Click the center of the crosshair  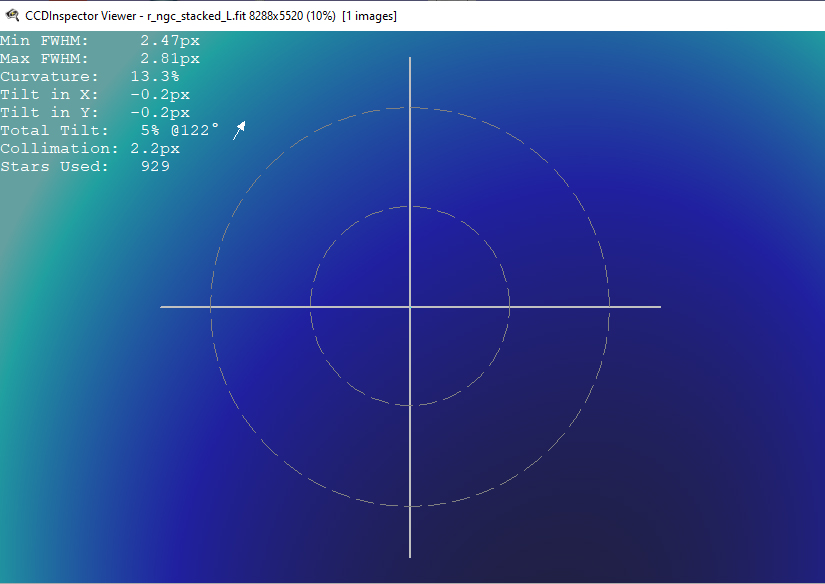tap(410, 306)
